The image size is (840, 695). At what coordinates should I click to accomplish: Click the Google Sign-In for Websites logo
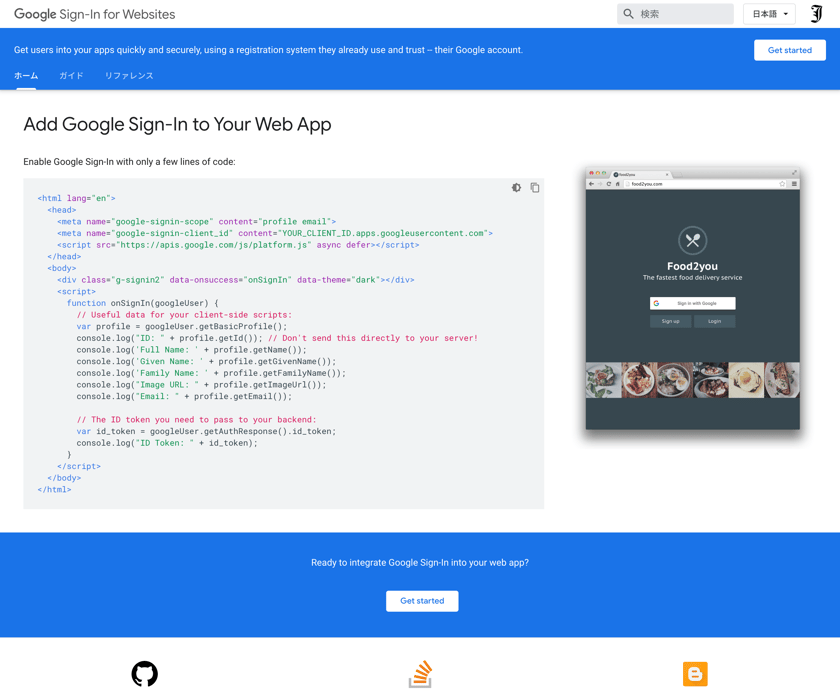94,14
